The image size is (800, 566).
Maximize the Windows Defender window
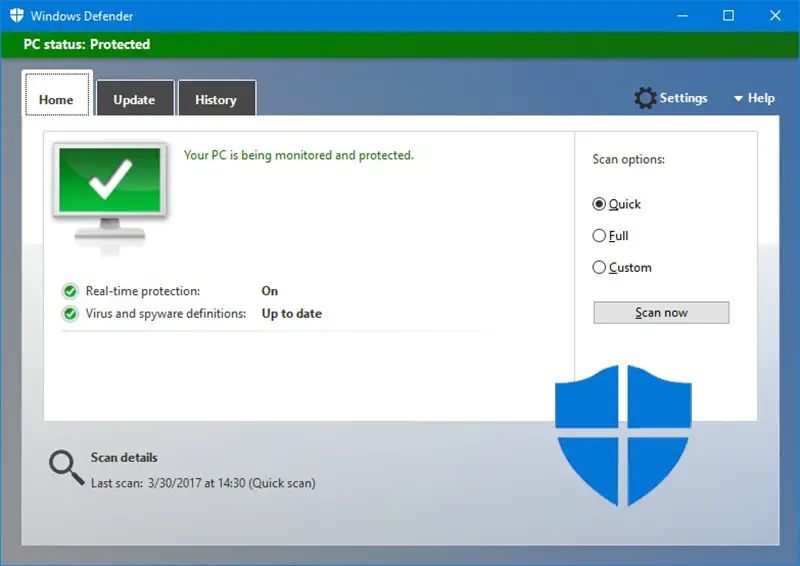[729, 16]
